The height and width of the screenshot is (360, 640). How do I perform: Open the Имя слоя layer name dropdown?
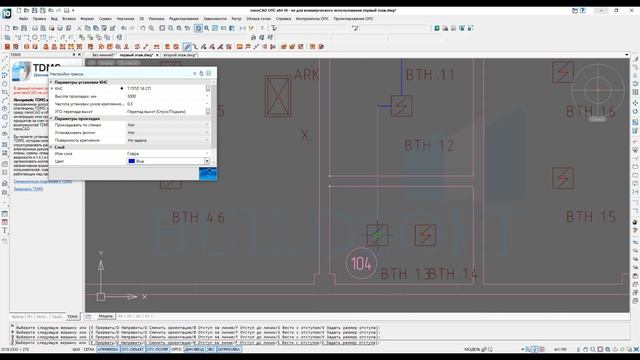click(x=207, y=153)
